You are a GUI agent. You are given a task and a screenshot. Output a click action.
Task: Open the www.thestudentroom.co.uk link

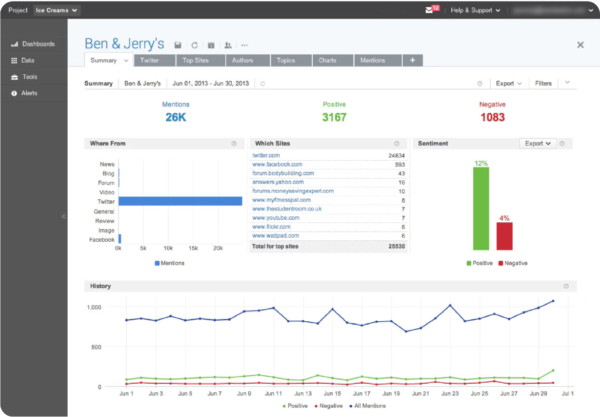[287, 209]
